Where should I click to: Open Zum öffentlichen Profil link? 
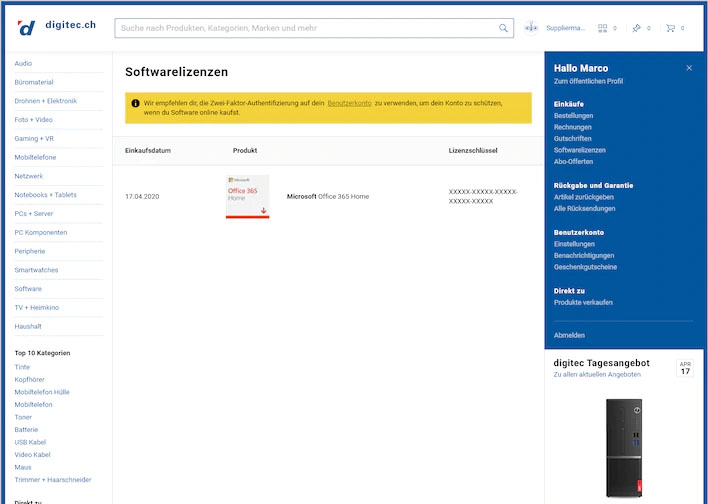point(587,81)
